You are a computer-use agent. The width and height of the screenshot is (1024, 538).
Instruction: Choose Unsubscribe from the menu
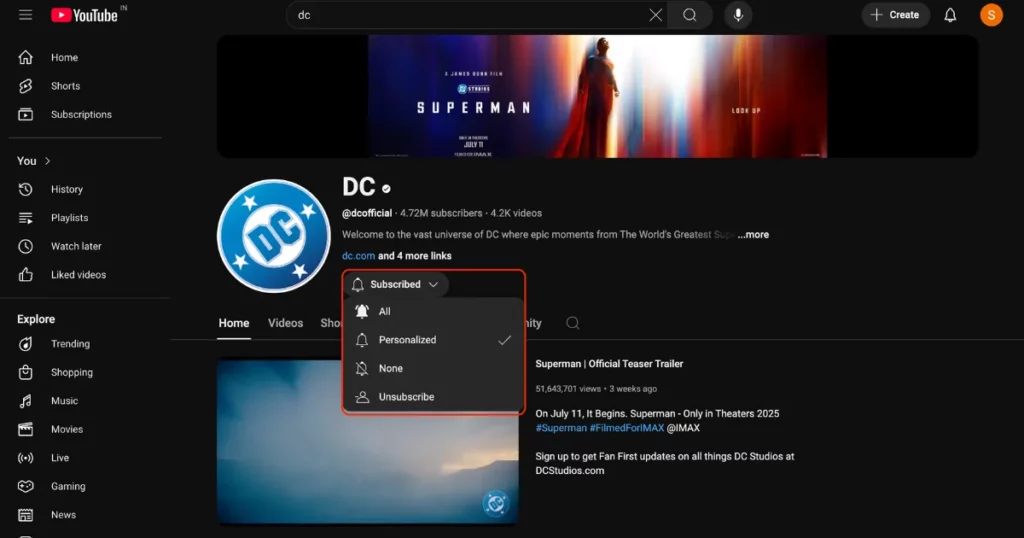click(x=433, y=397)
